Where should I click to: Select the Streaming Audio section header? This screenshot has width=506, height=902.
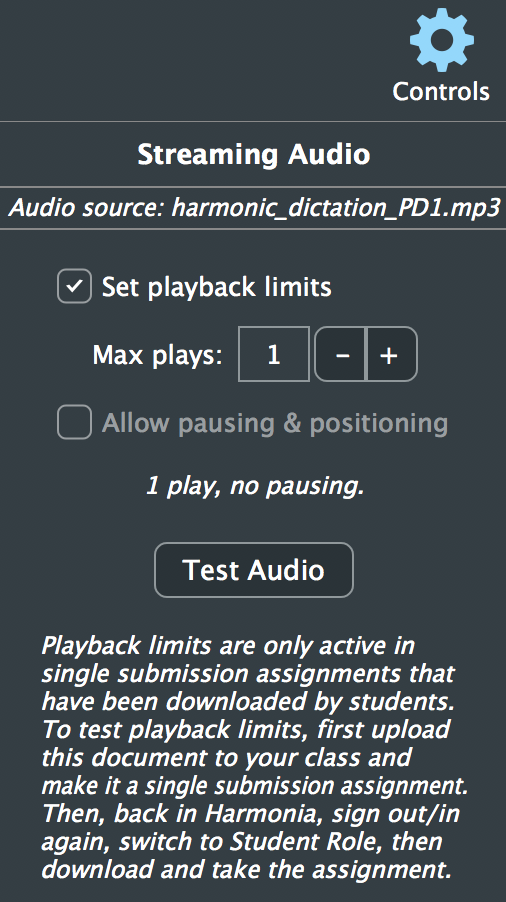click(254, 154)
